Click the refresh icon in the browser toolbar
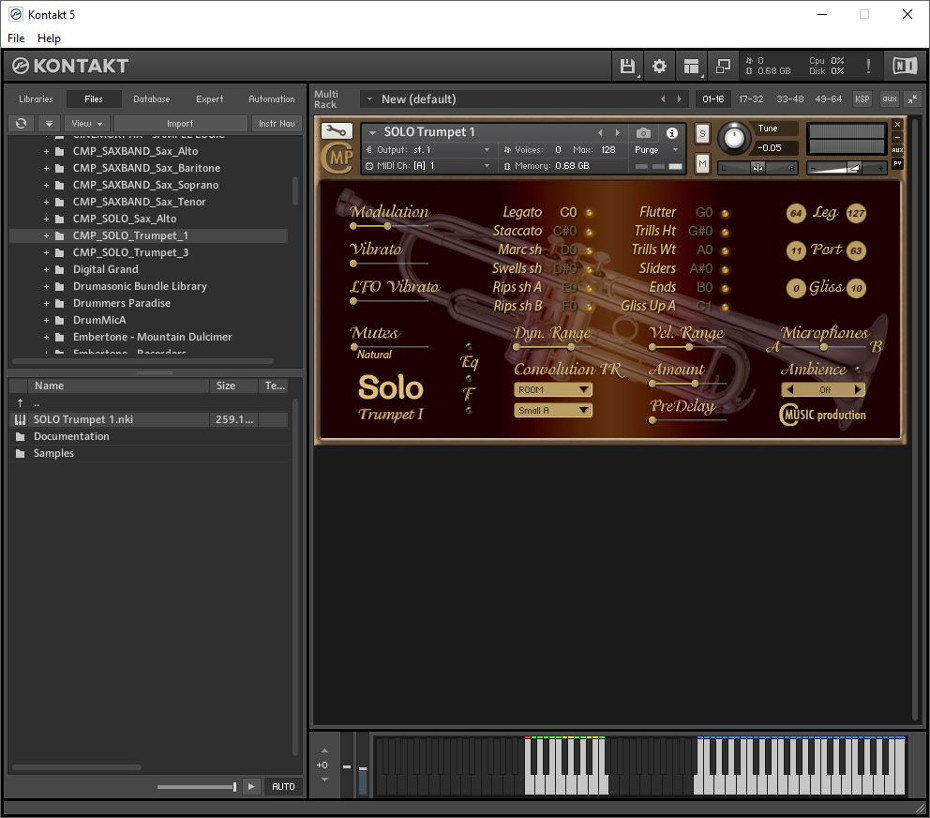The height and width of the screenshot is (818, 930). [21, 123]
